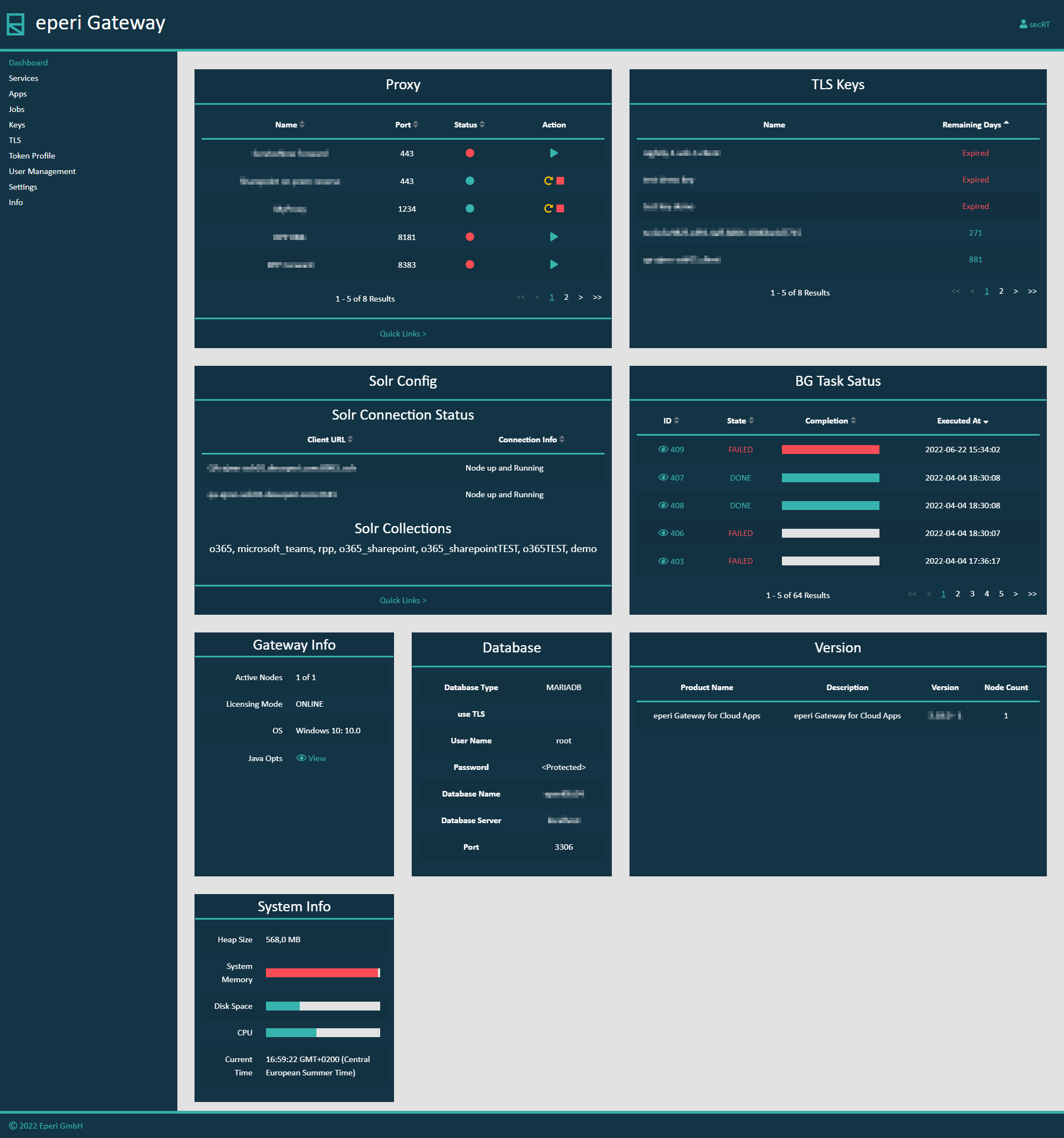Viewport: 1064px width, 1138px height.
Task: Sort Solr connections by Client URL
Action: coord(330,440)
